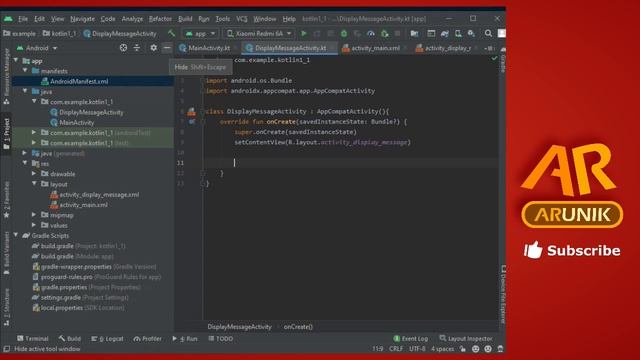
Task: Open the Refactor menu
Action: [160, 19]
